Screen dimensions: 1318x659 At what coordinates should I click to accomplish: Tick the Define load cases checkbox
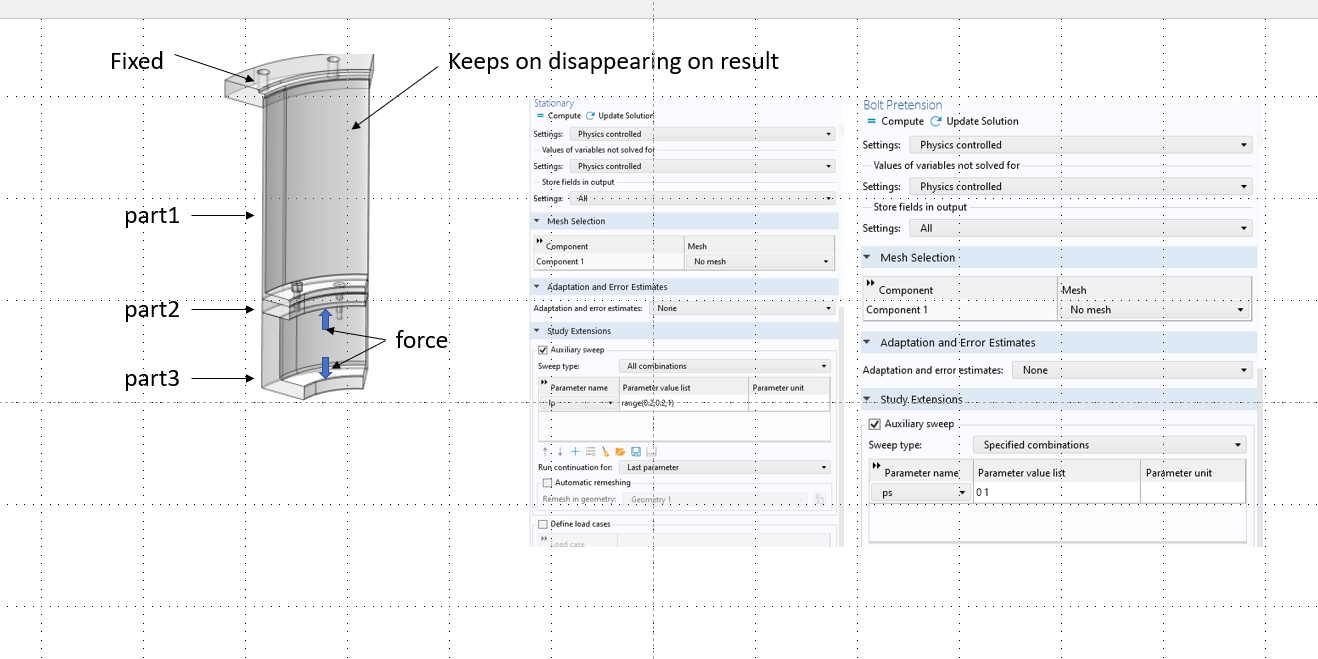tap(543, 524)
